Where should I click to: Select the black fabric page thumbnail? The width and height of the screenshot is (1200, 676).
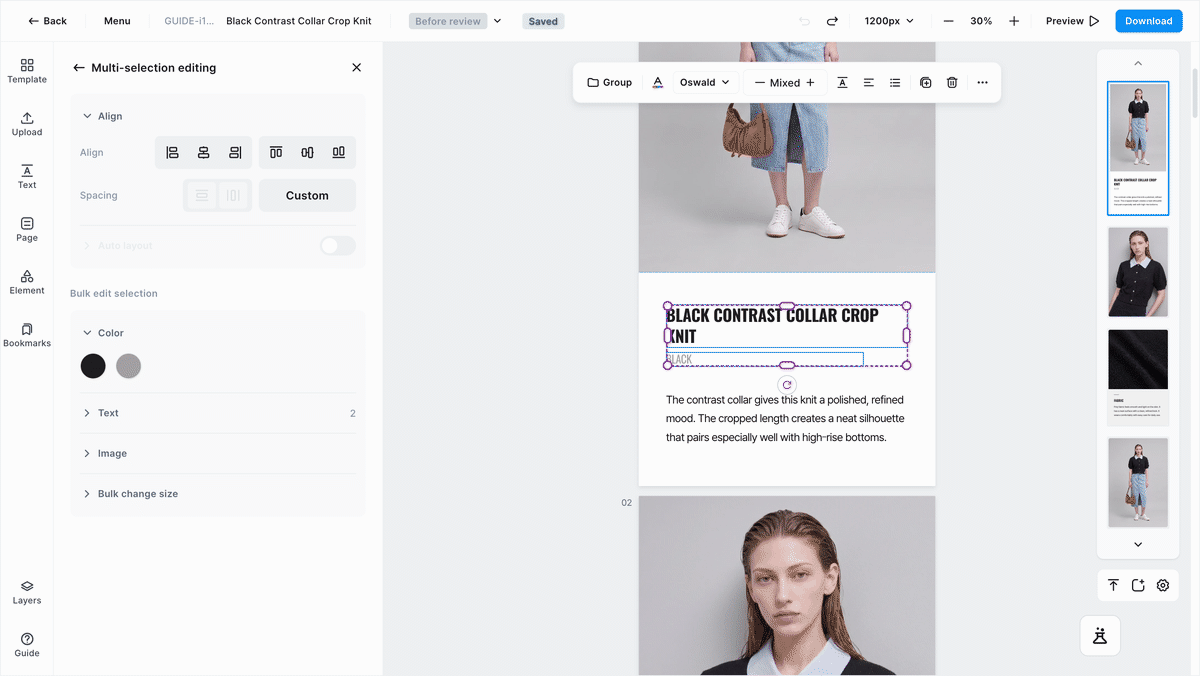click(x=1138, y=377)
